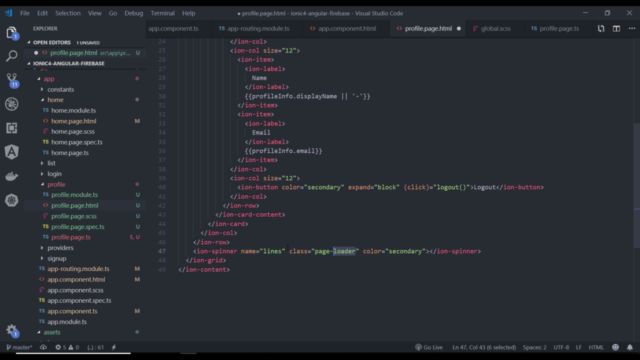The image size is (640, 360).
Task: Click the unsaved dot on profile.page.html tab
Action: (459, 29)
